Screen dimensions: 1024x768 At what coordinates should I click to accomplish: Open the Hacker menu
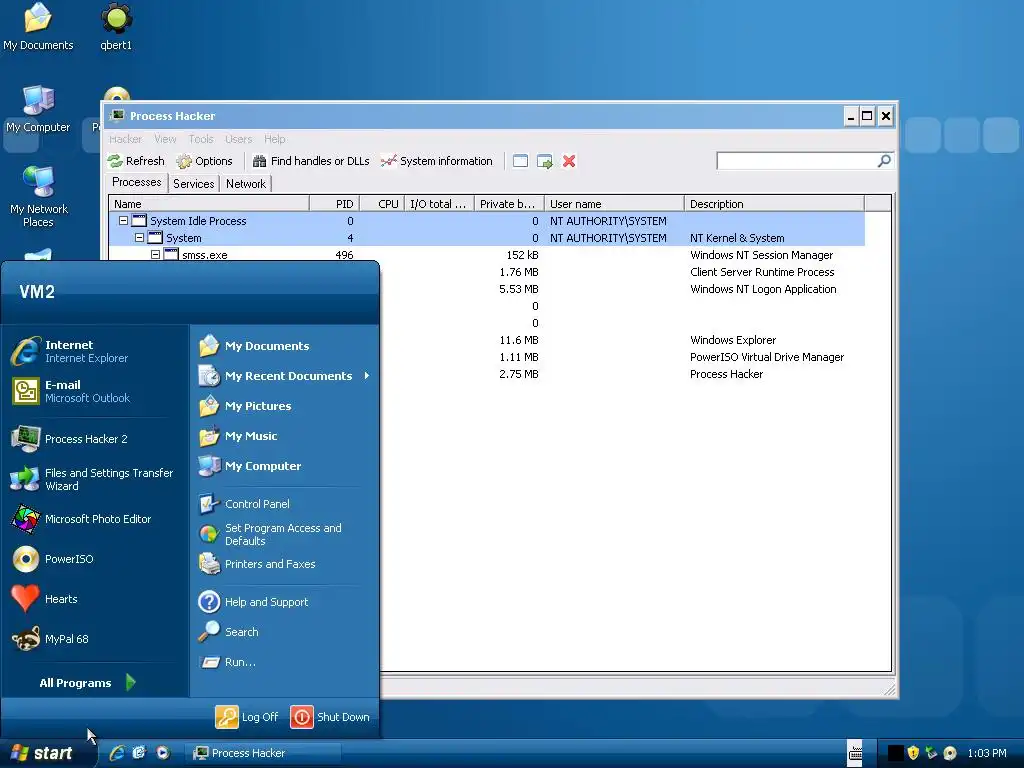tap(125, 139)
